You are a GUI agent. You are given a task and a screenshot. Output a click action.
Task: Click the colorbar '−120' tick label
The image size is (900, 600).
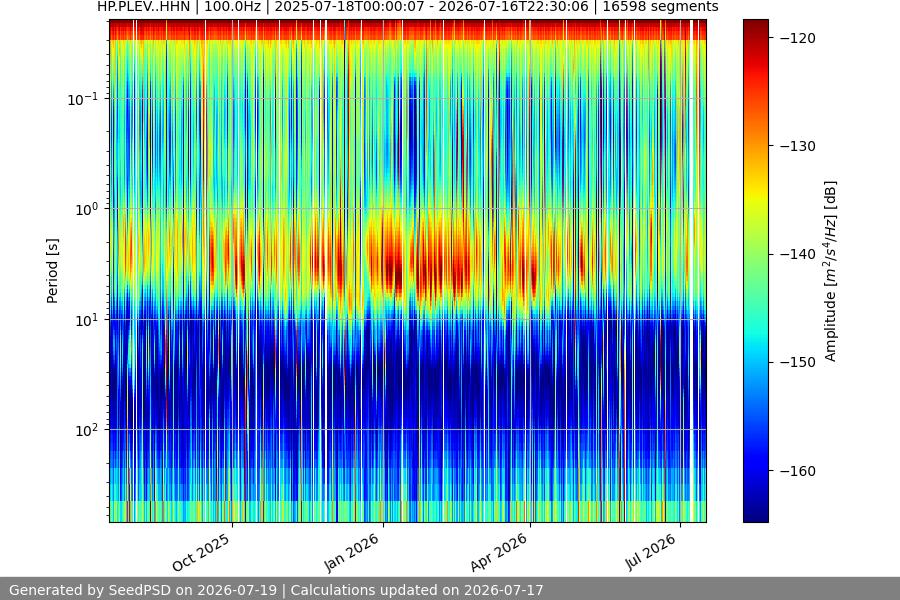pos(798,38)
